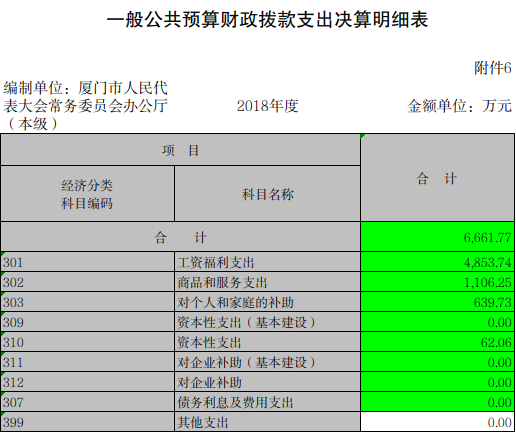Select the 项目 header cell
The height and width of the screenshot is (432, 516).
click(x=180, y=150)
